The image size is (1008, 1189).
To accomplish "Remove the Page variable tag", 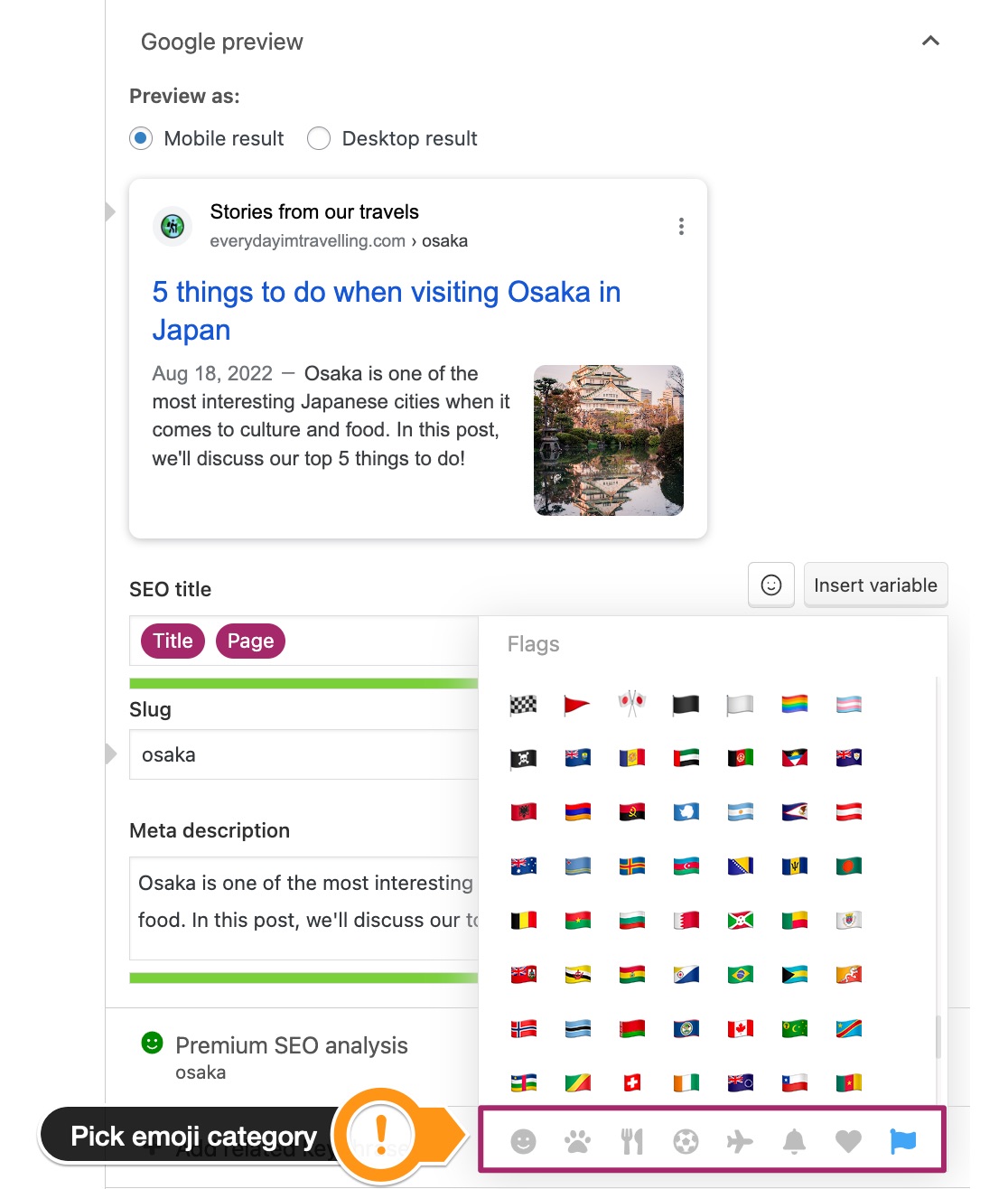I will pyautogui.click(x=250, y=641).
